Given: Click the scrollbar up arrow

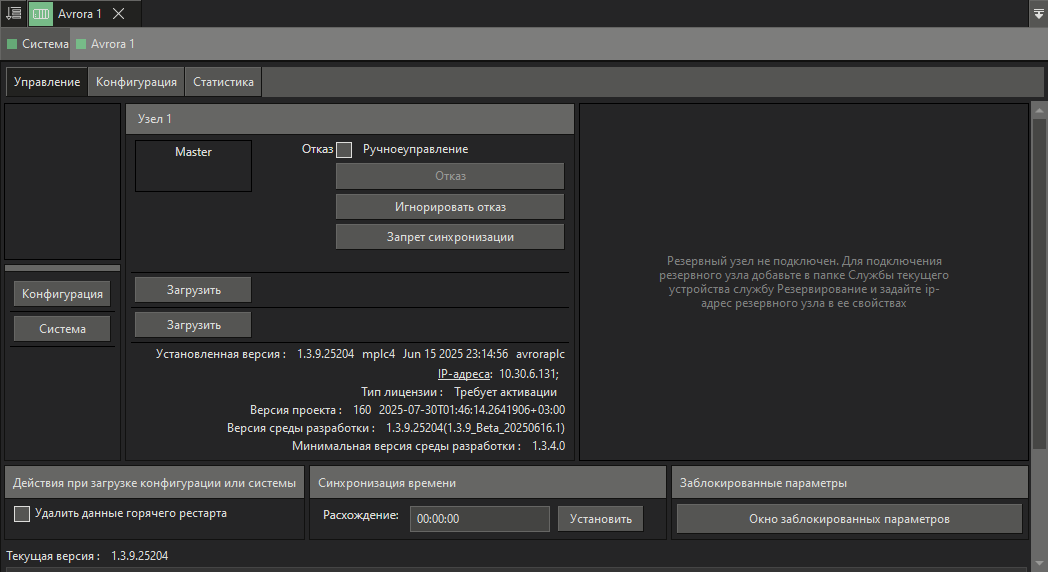Looking at the screenshot, I should tap(1039, 110).
